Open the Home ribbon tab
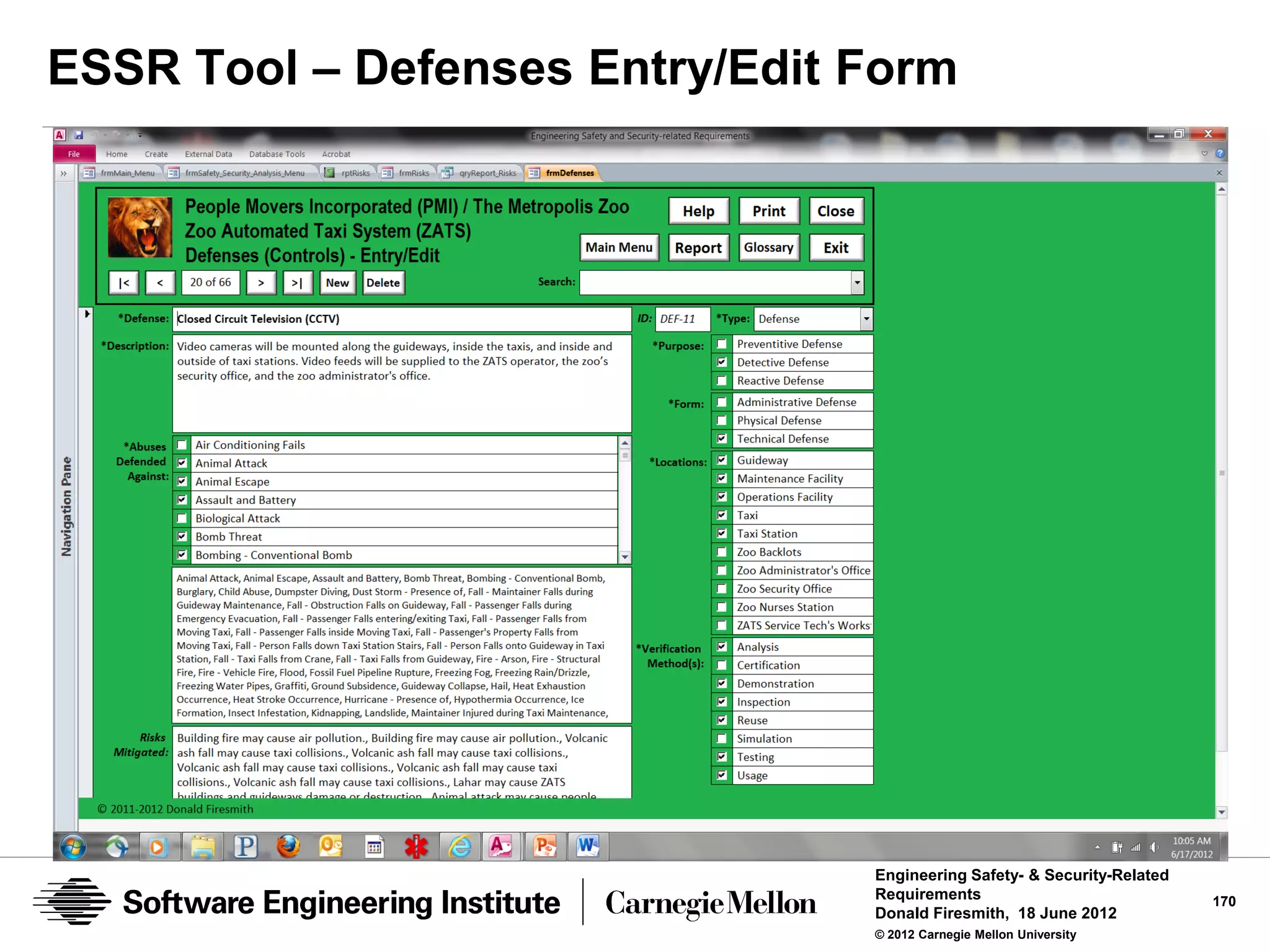1270x952 pixels. tap(117, 154)
